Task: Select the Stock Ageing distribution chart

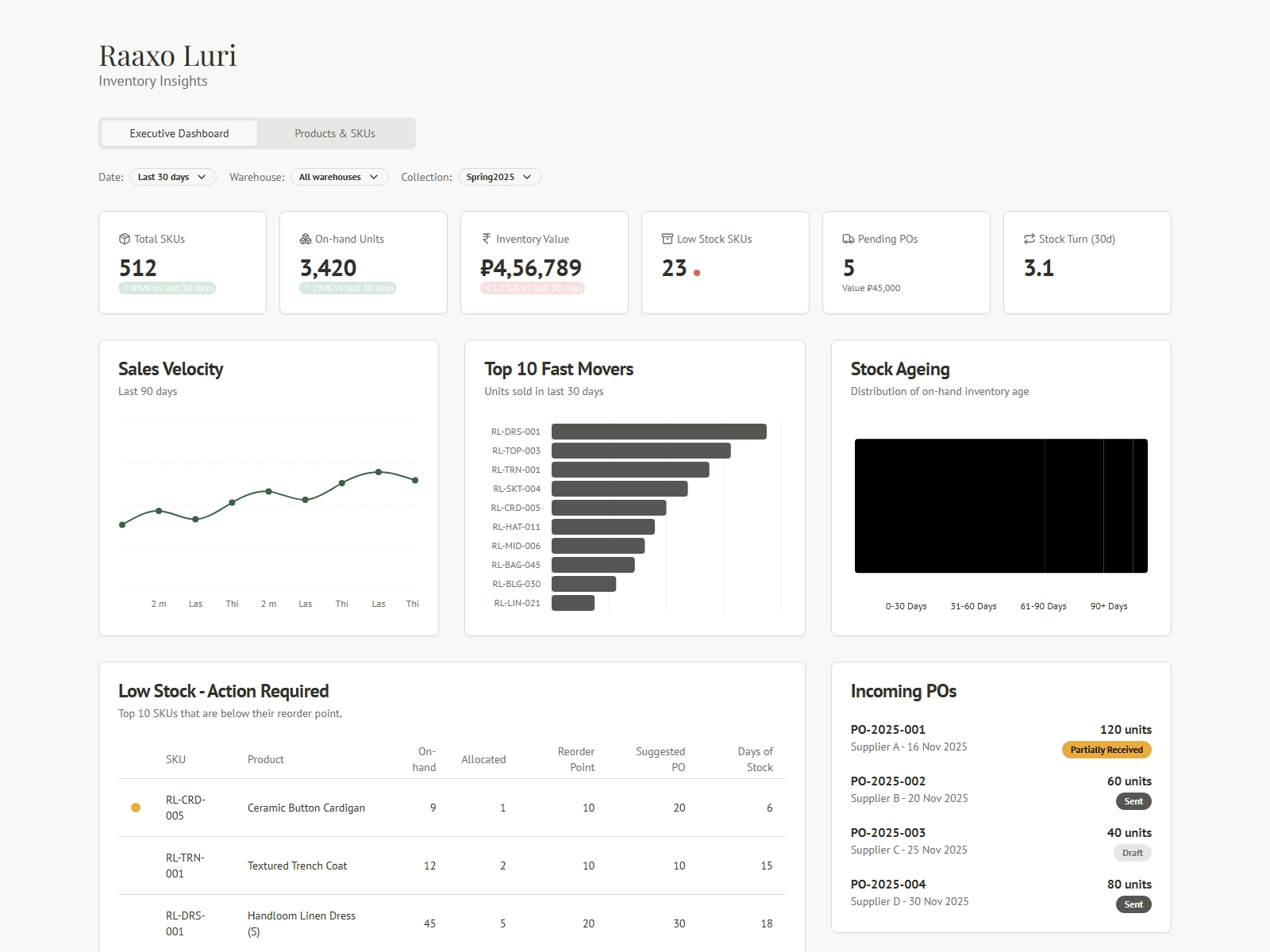Action: pyautogui.click(x=1000, y=505)
